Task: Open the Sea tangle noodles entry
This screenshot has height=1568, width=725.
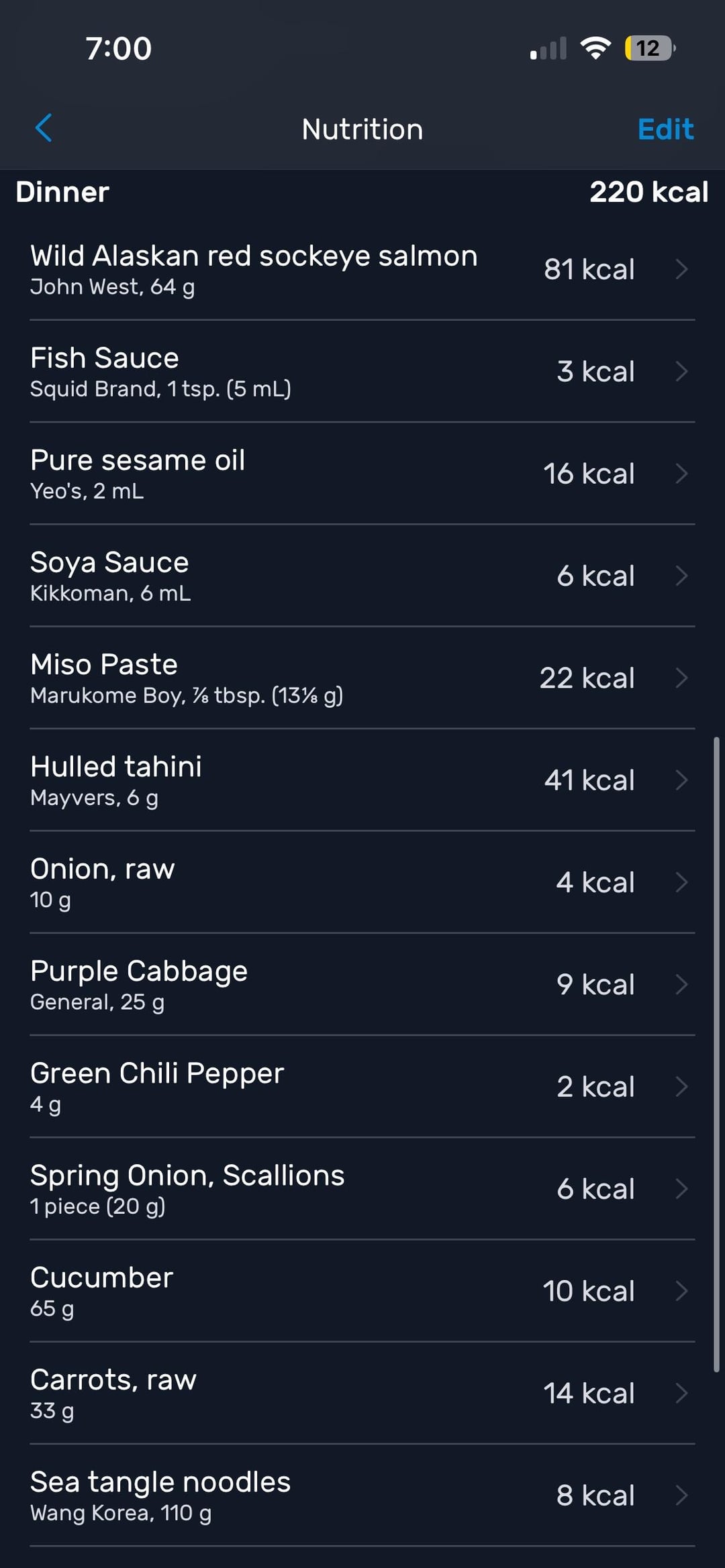Action: click(160, 1496)
